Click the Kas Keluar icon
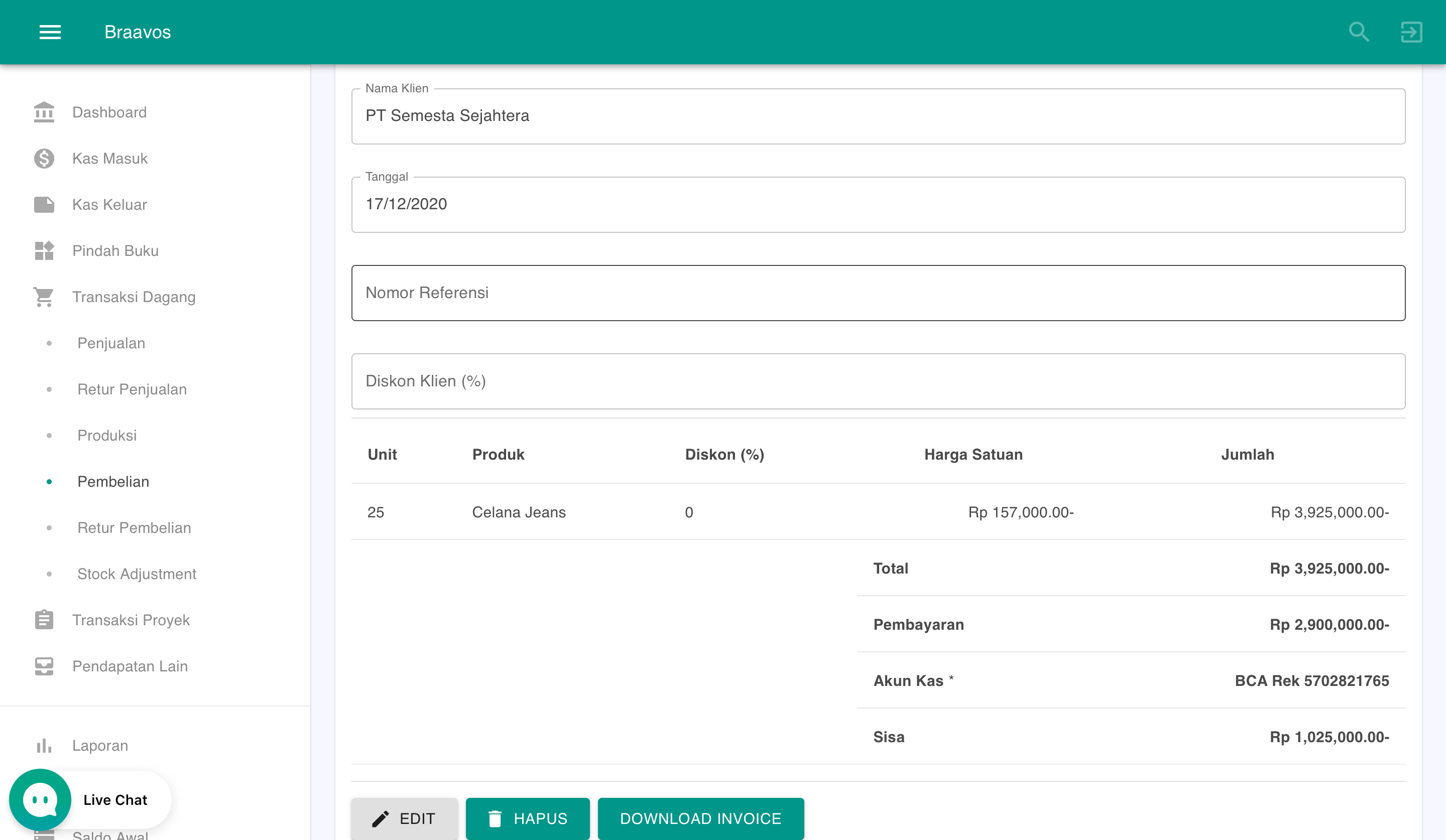 coord(44,205)
